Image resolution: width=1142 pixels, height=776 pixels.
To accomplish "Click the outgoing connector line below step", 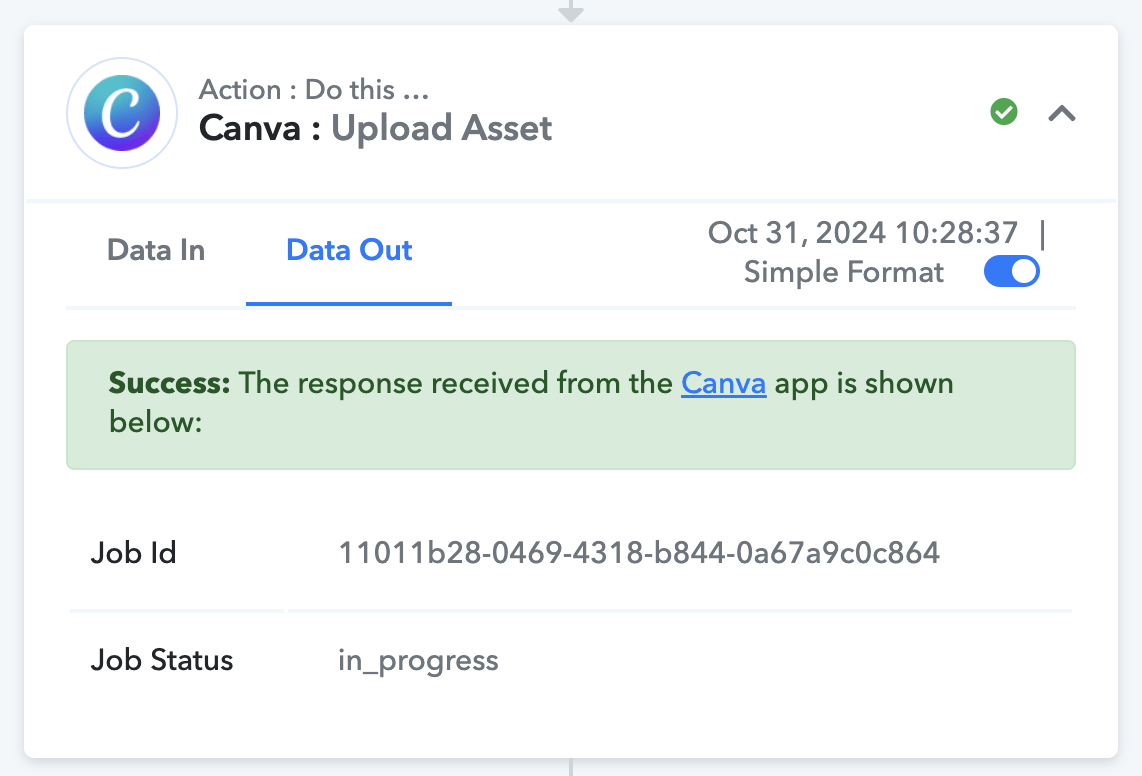I will 571,767.
